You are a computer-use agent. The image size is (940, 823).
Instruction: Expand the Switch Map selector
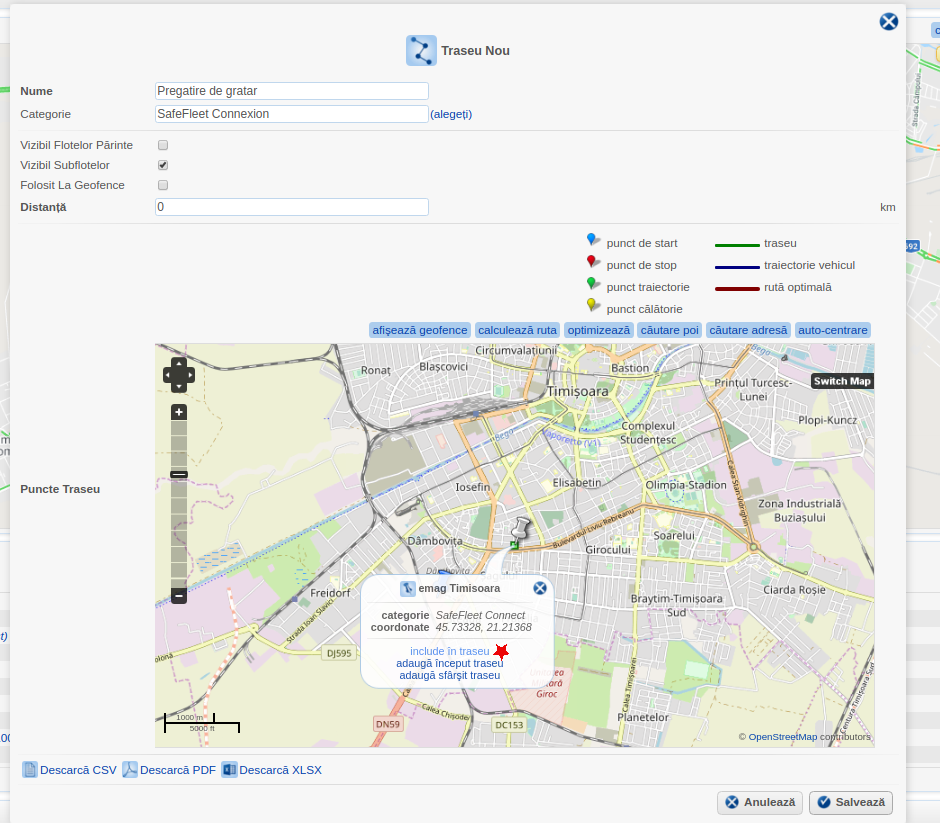click(843, 381)
